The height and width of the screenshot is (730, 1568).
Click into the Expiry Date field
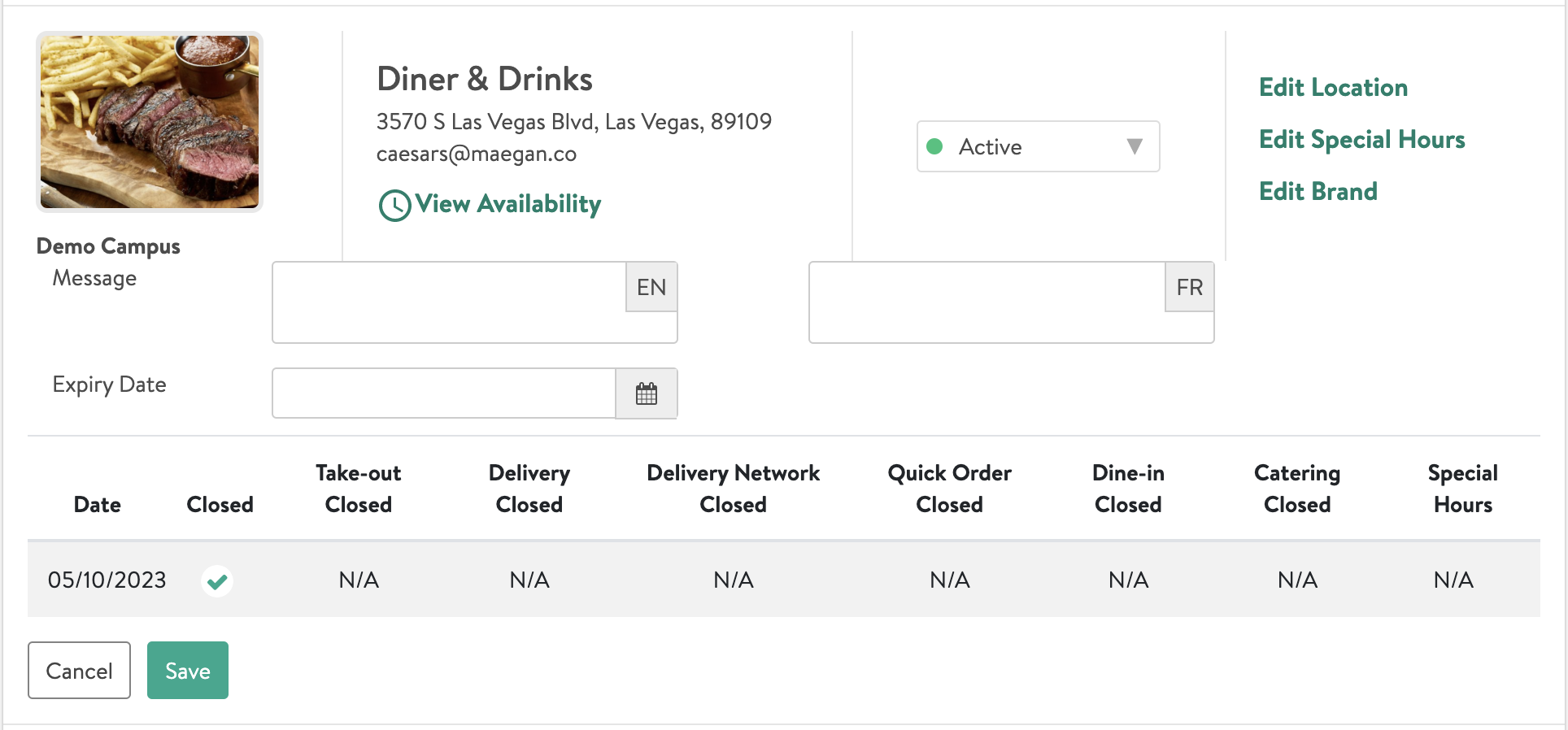click(x=444, y=393)
